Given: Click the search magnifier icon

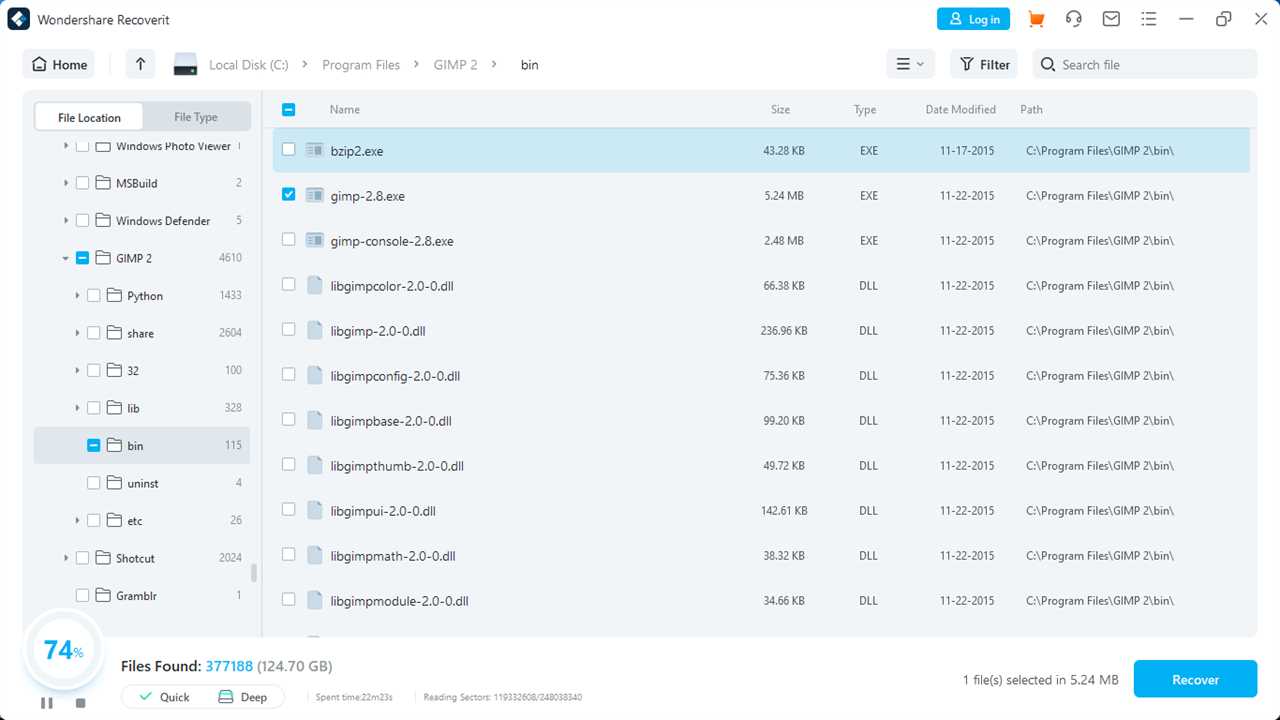Looking at the screenshot, I should click(x=1048, y=64).
